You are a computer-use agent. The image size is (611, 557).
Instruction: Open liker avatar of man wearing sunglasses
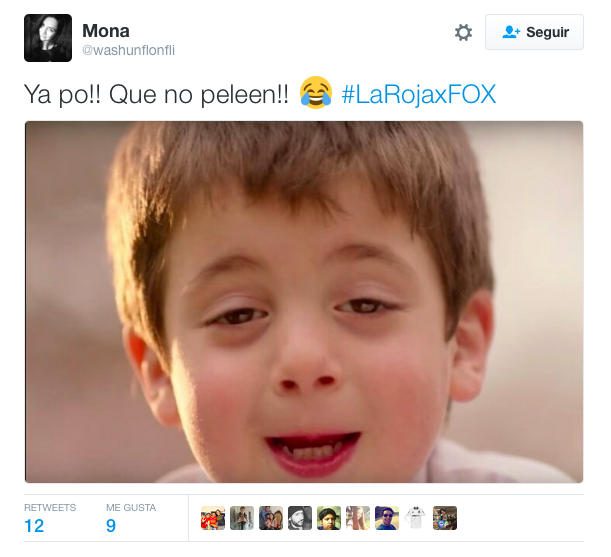pos(387,518)
